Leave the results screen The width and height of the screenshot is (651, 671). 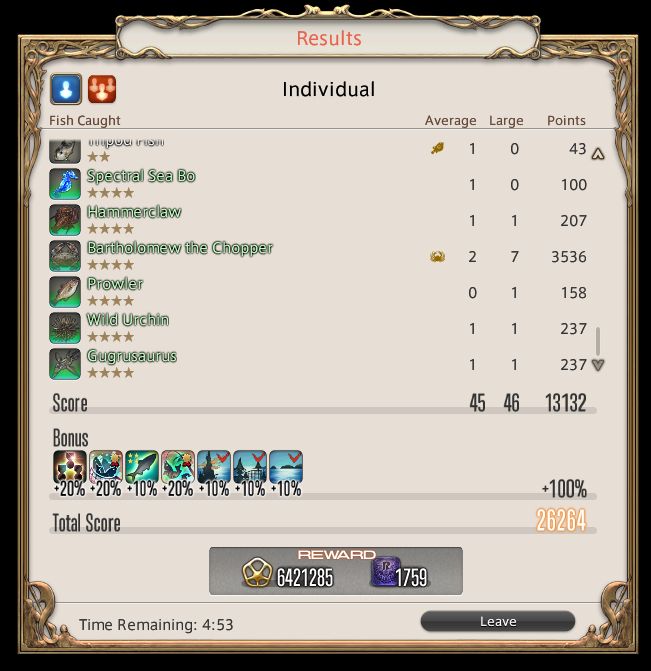498,621
